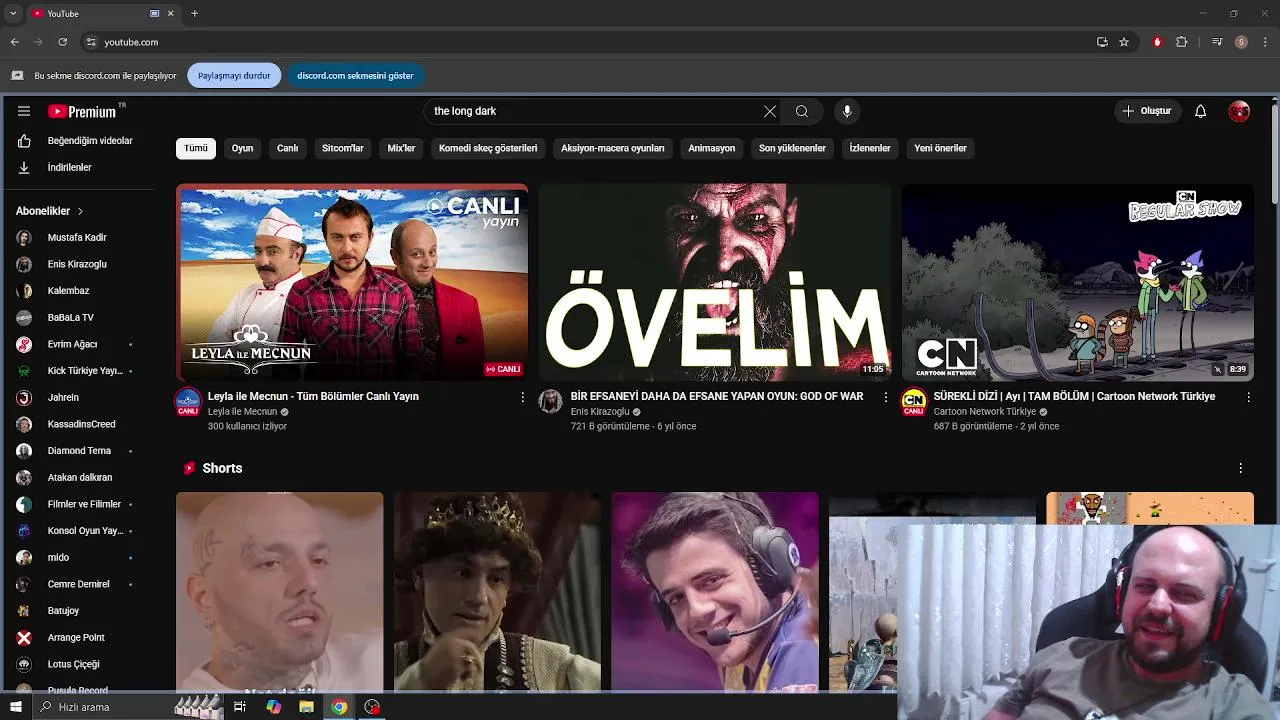Select the Yeni öneriler chip

[940, 148]
